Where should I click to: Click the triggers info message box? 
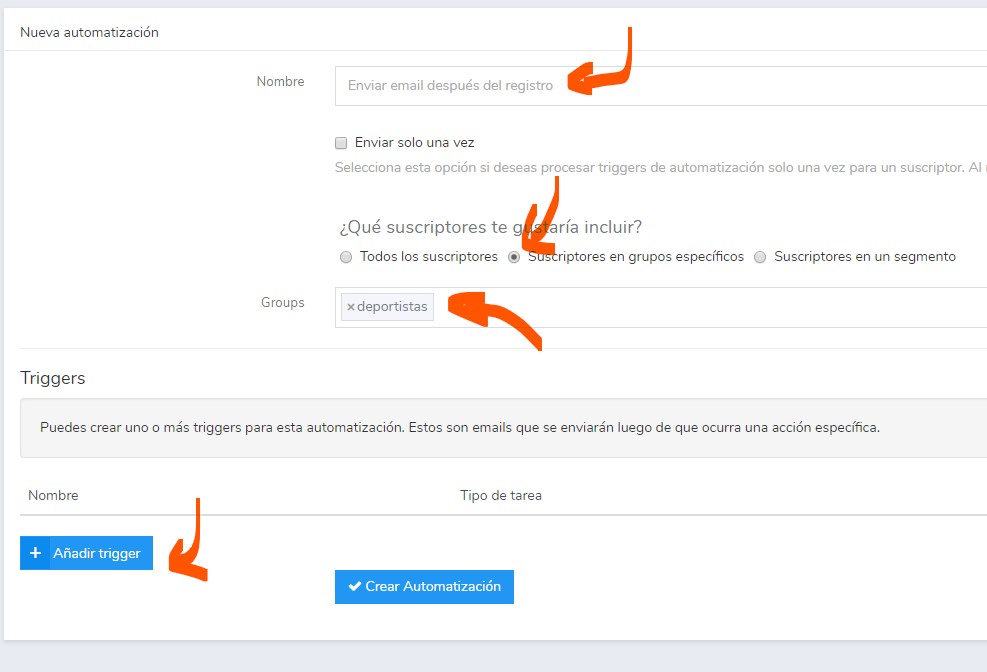tap(504, 428)
